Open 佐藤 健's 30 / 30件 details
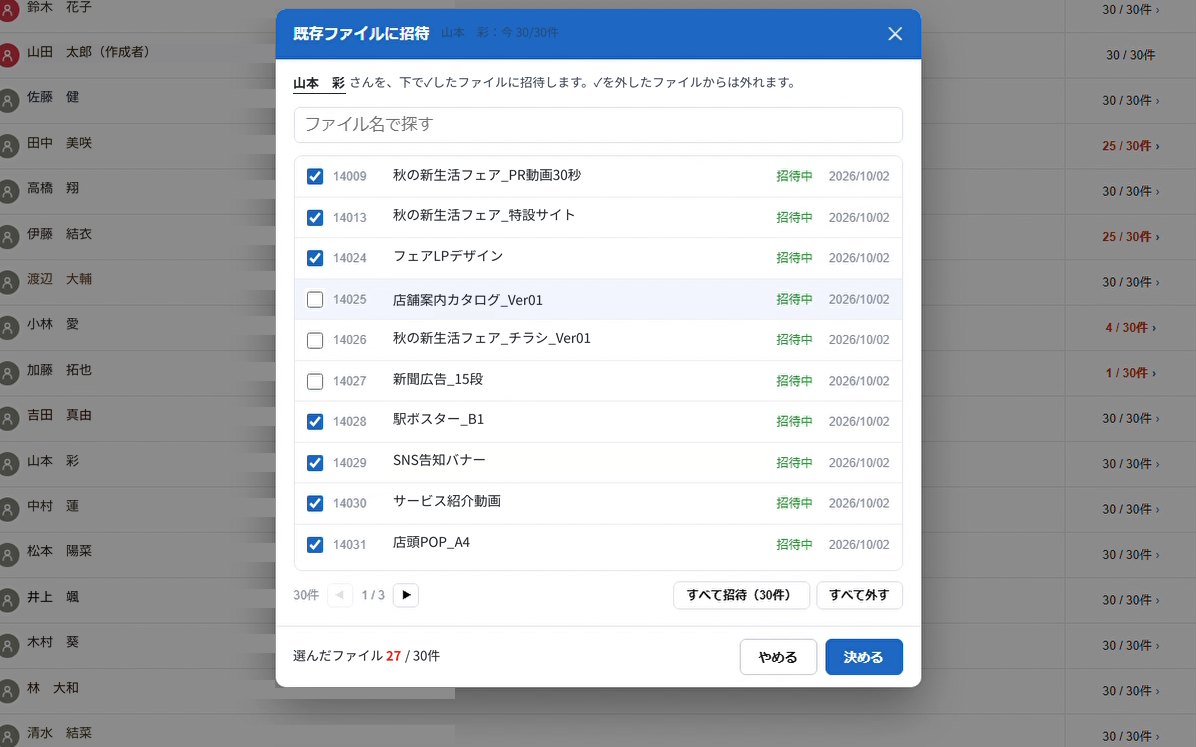The height and width of the screenshot is (747, 1196). [x=1130, y=101]
